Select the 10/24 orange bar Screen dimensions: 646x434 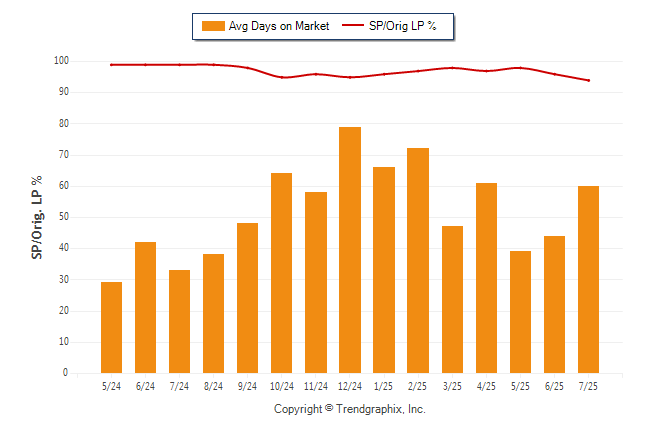[281, 273]
